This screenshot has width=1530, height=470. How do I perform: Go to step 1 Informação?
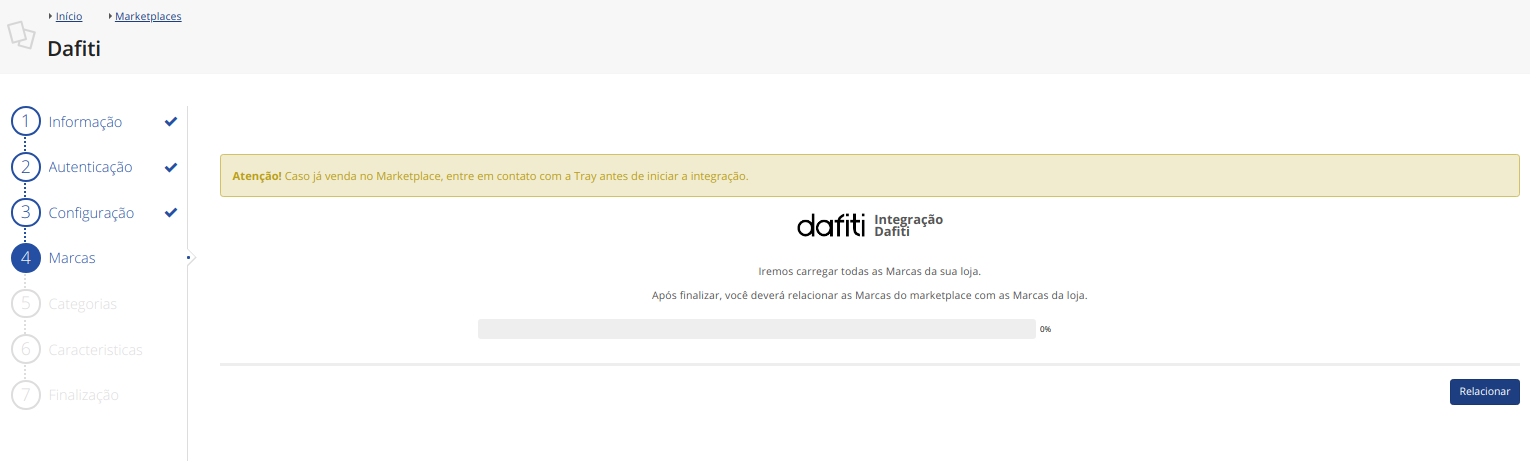pyautogui.click(x=85, y=122)
